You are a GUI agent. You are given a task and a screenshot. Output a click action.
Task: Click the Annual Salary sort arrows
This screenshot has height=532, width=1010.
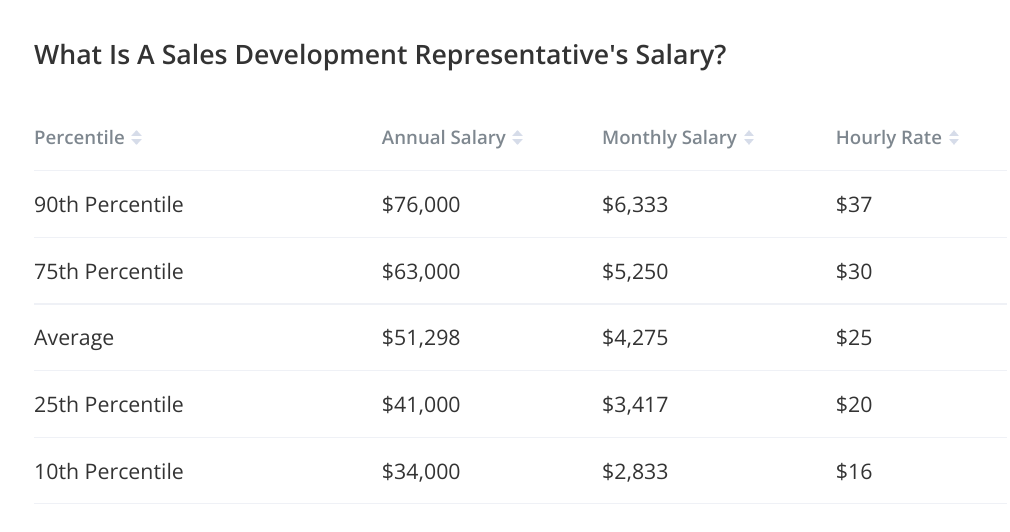[517, 138]
